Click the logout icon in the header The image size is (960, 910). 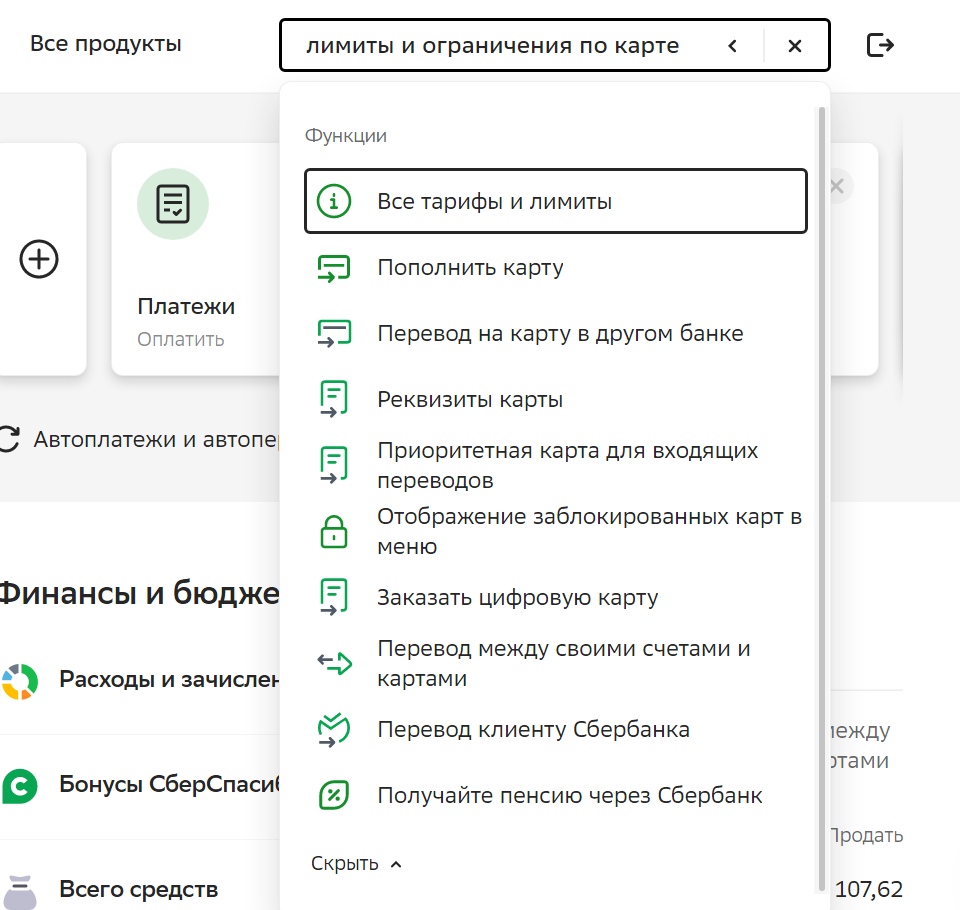click(x=880, y=45)
